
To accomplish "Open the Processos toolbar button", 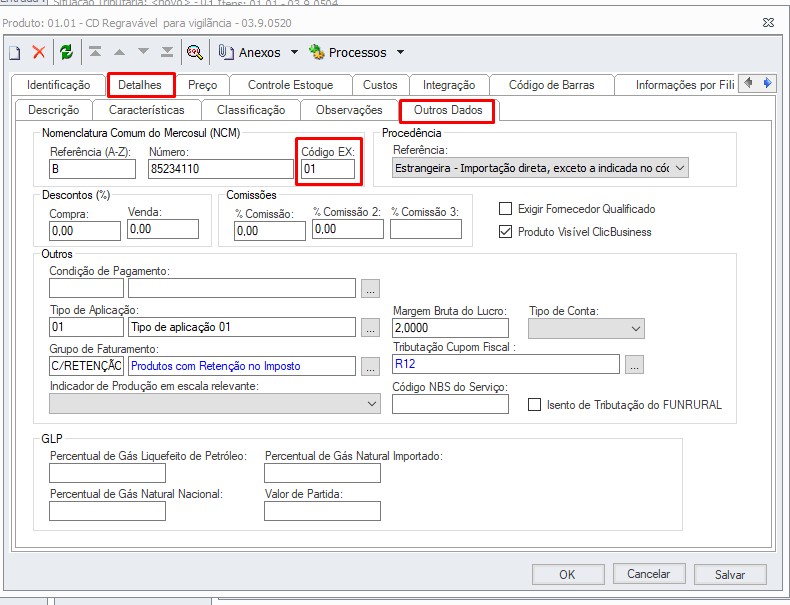I will point(348,52).
